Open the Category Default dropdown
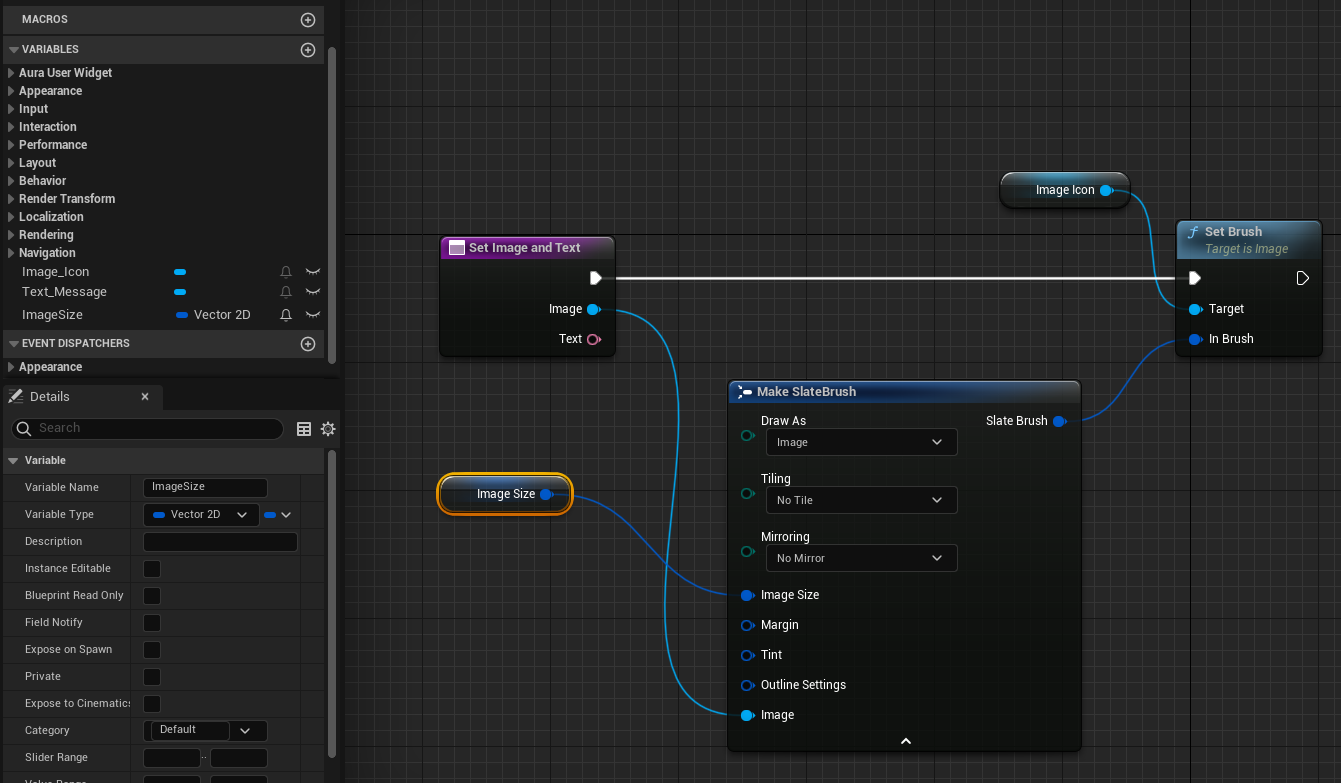This screenshot has width=1341, height=783. 206,731
